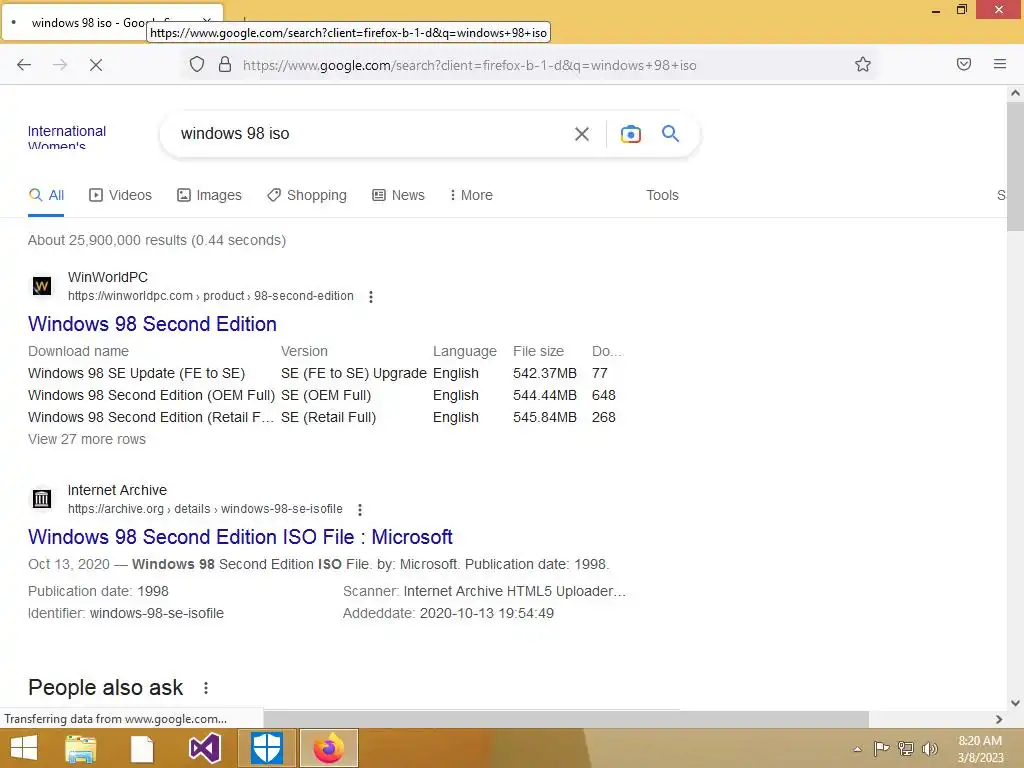Click the 545.84MB file size cell

tap(545, 417)
